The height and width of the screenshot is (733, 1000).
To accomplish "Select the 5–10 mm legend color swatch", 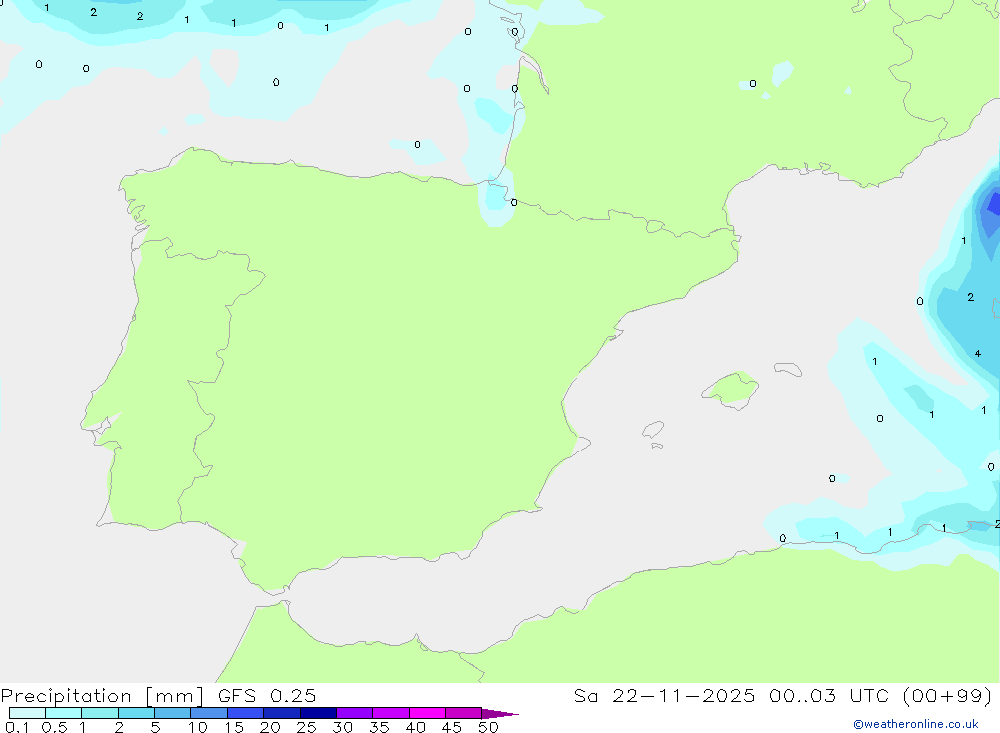I will (x=173, y=713).
